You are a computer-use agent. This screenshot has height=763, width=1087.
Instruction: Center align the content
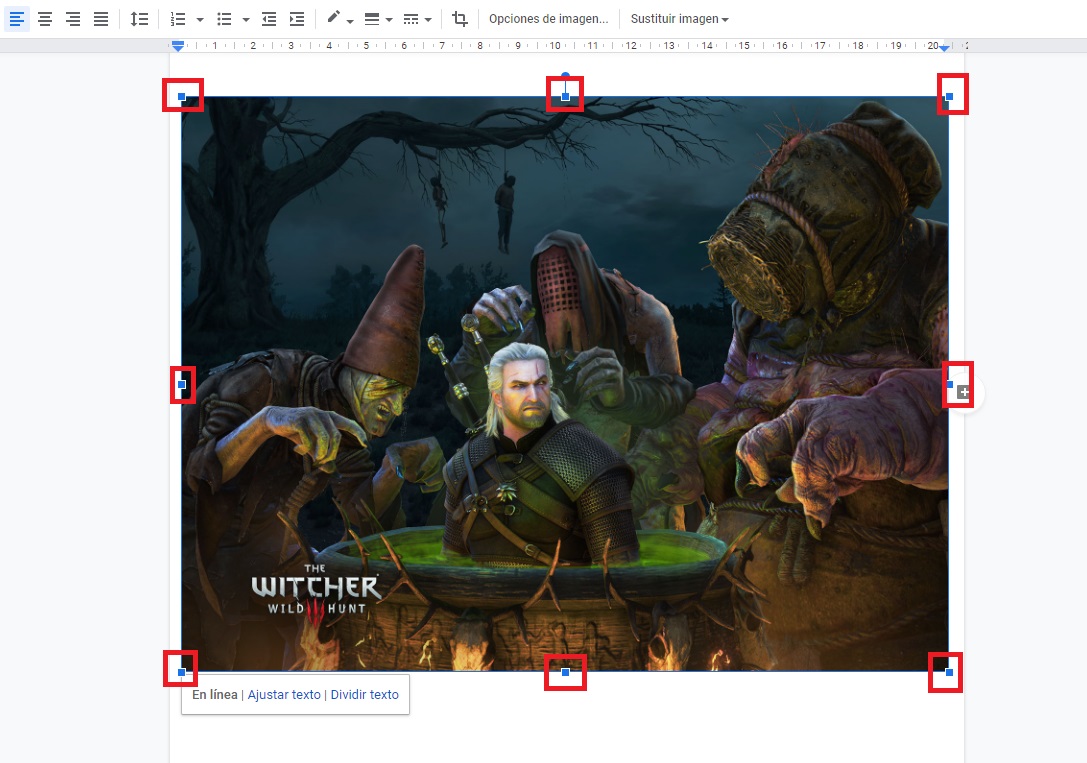pos(45,19)
